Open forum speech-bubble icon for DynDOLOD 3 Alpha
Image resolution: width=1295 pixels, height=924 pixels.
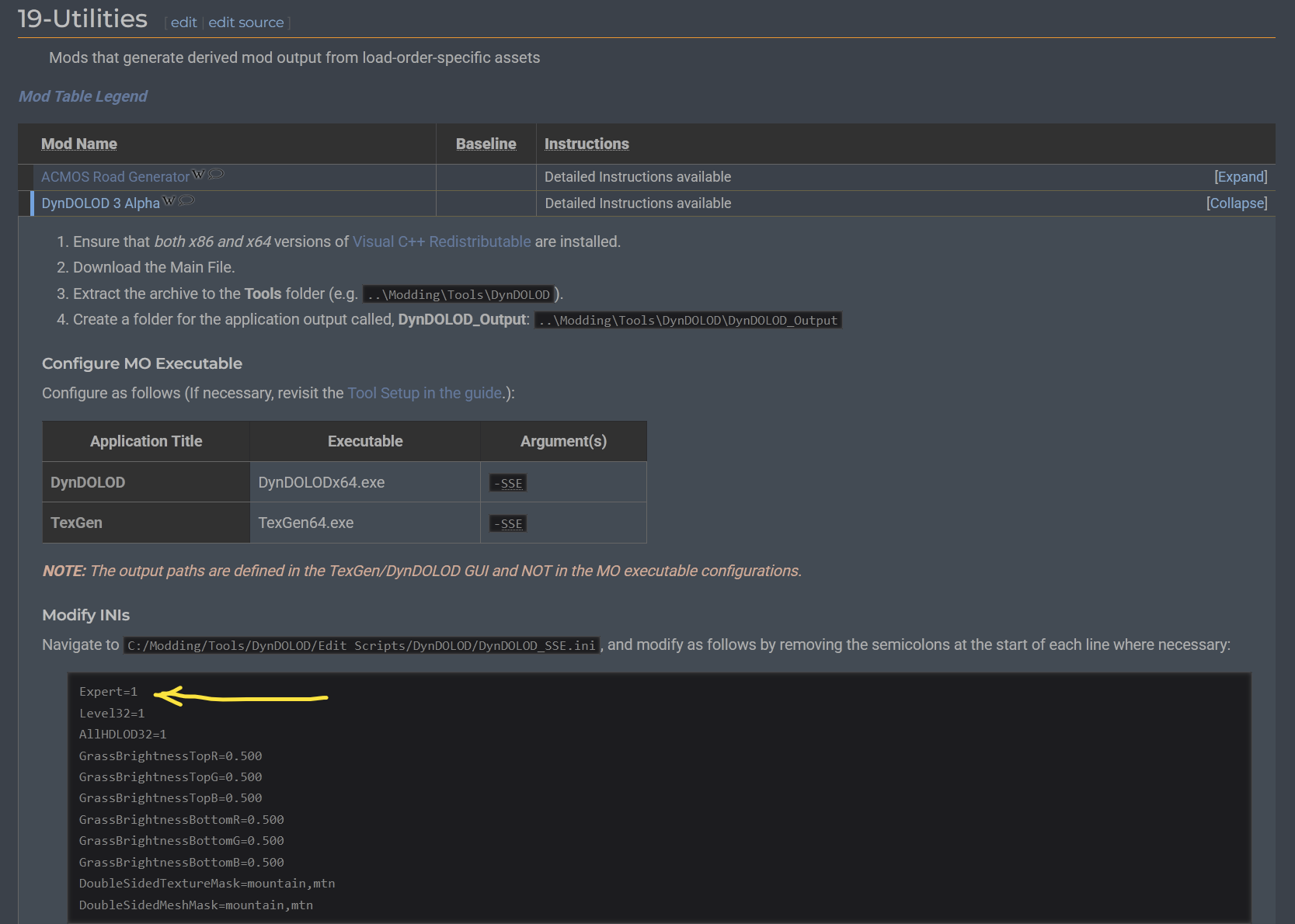tap(186, 200)
